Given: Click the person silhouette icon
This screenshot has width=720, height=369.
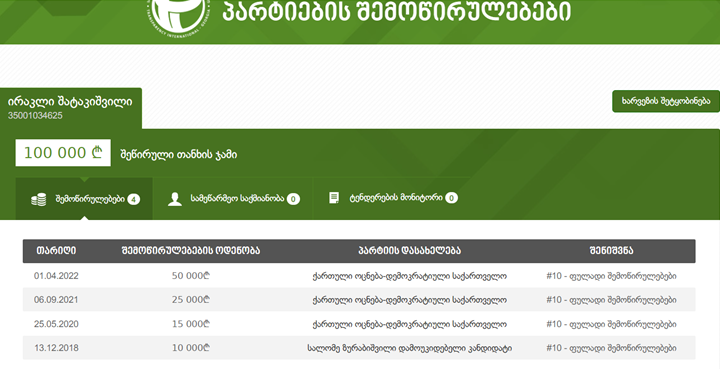Looking at the screenshot, I should [174, 199].
